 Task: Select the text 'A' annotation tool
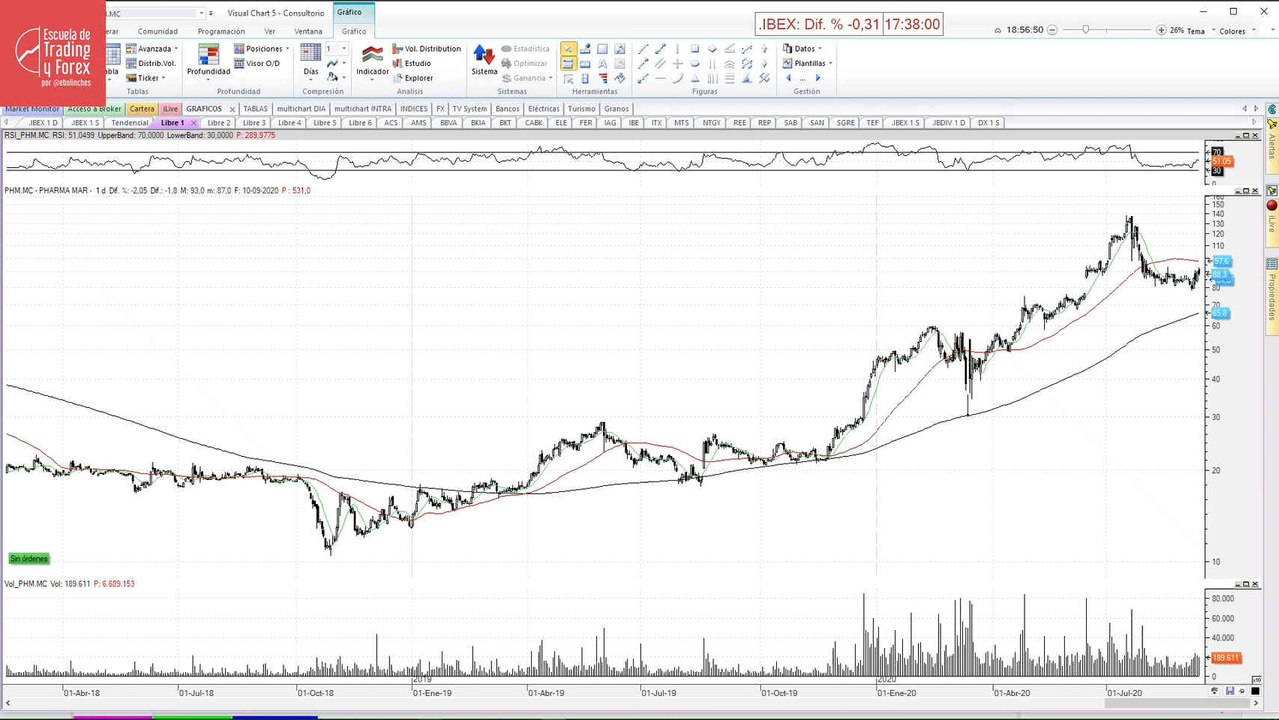pyautogui.click(x=602, y=63)
